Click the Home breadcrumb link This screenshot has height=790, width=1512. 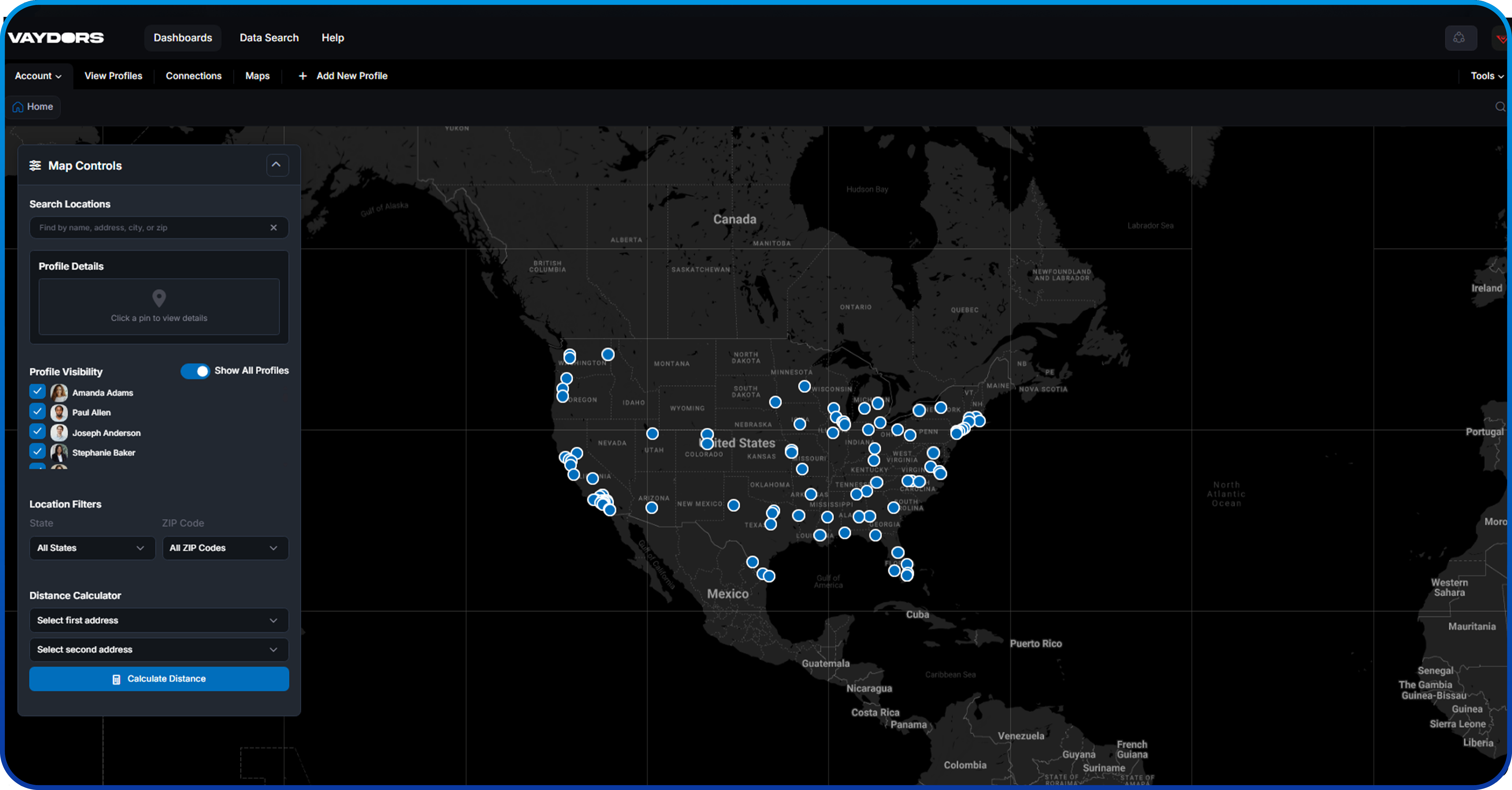point(33,107)
